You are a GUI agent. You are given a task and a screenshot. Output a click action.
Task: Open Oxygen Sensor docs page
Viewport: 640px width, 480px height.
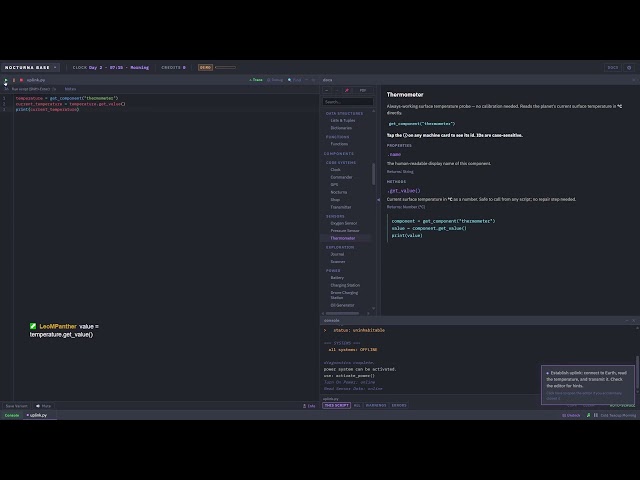tap(344, 223)
